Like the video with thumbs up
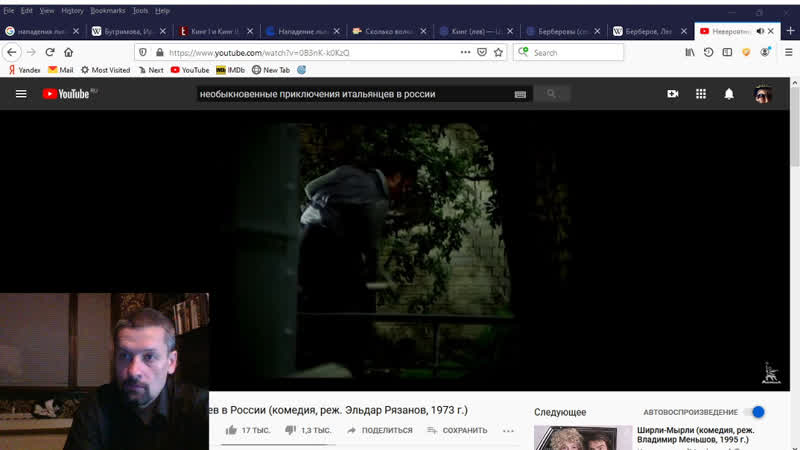 click(x=231, y=430)
